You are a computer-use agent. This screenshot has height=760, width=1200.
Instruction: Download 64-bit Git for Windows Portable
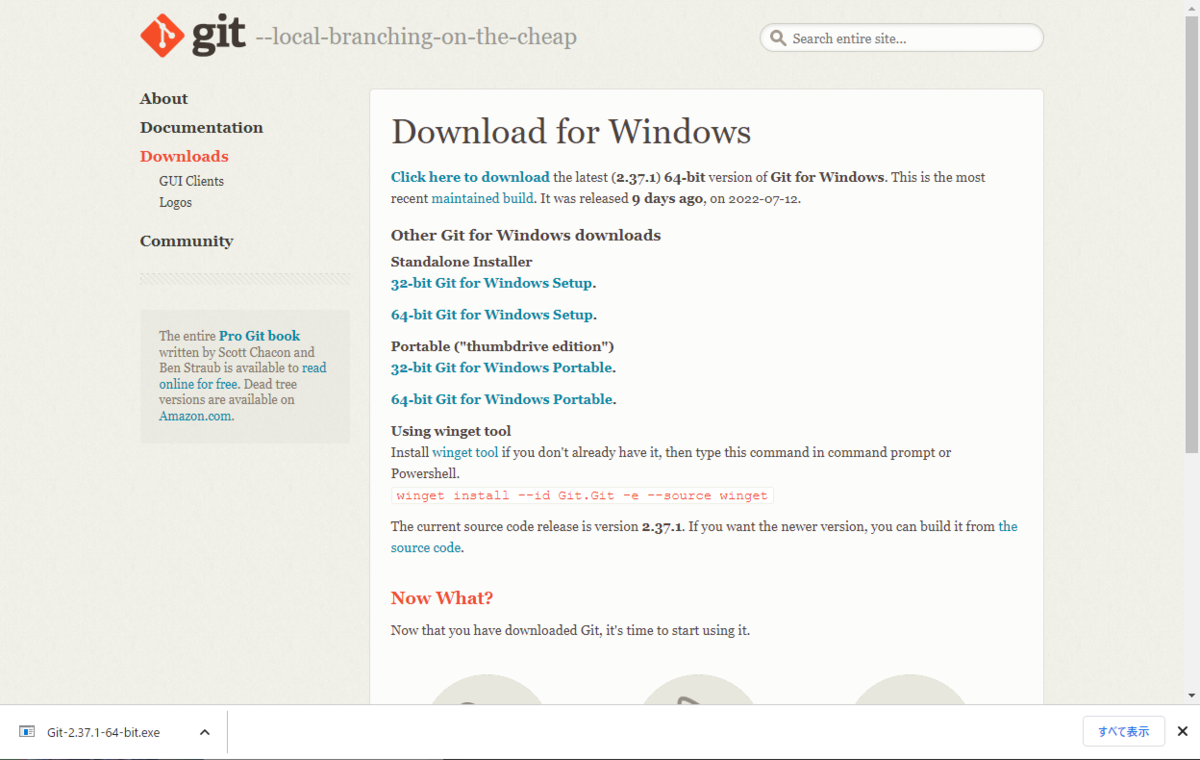[501, 399]
